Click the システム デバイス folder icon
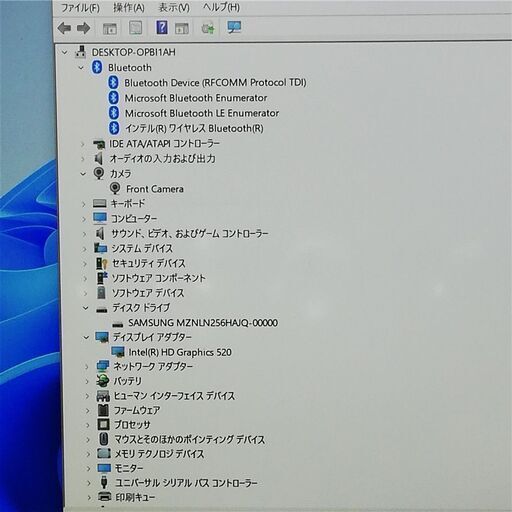 tap(100, 248)
